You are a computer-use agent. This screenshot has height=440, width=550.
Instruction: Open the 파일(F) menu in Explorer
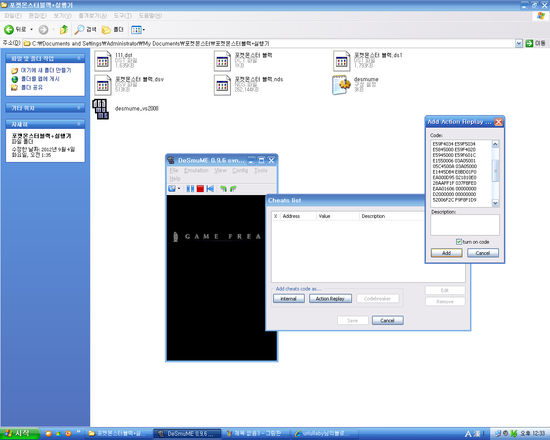click(13, 16)
